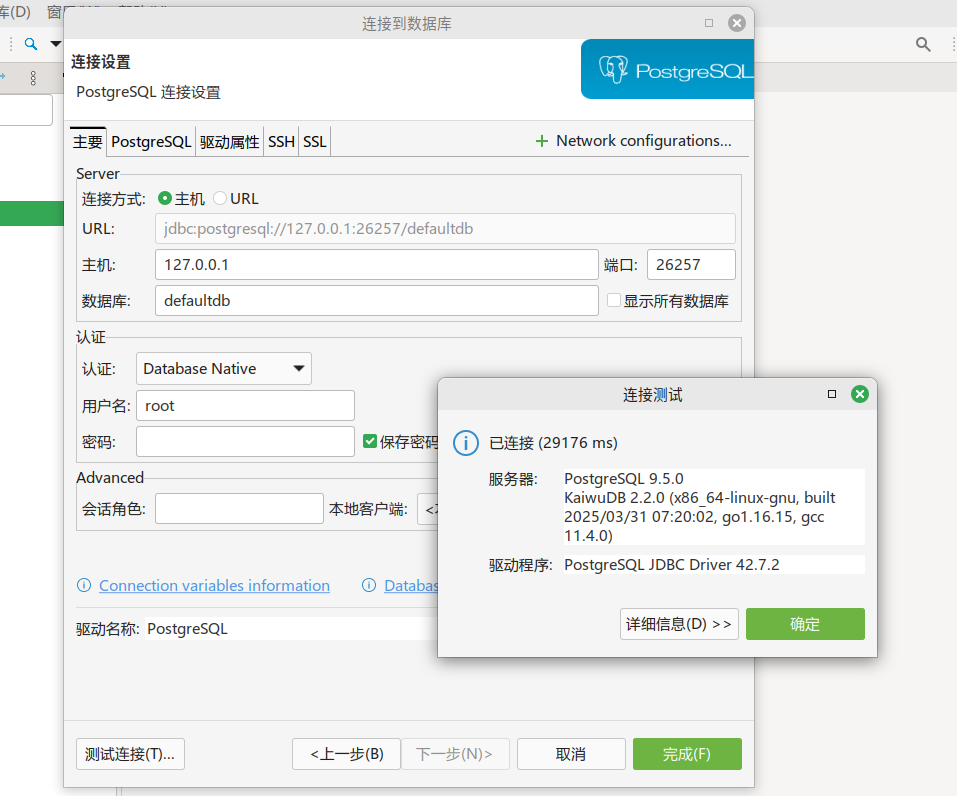Click the blue info icon in connection test dialog
The image size is (957, 796).
coord(466,443)
